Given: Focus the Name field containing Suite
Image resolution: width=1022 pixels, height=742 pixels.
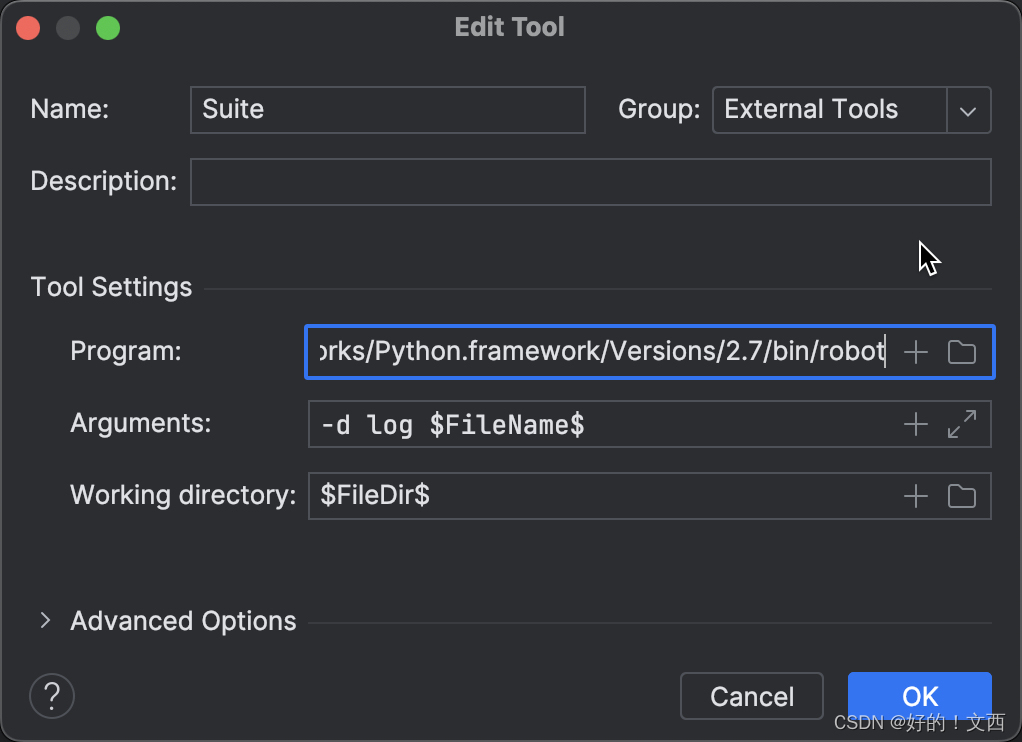Looking at the screenshot, I should pos(388,110).
